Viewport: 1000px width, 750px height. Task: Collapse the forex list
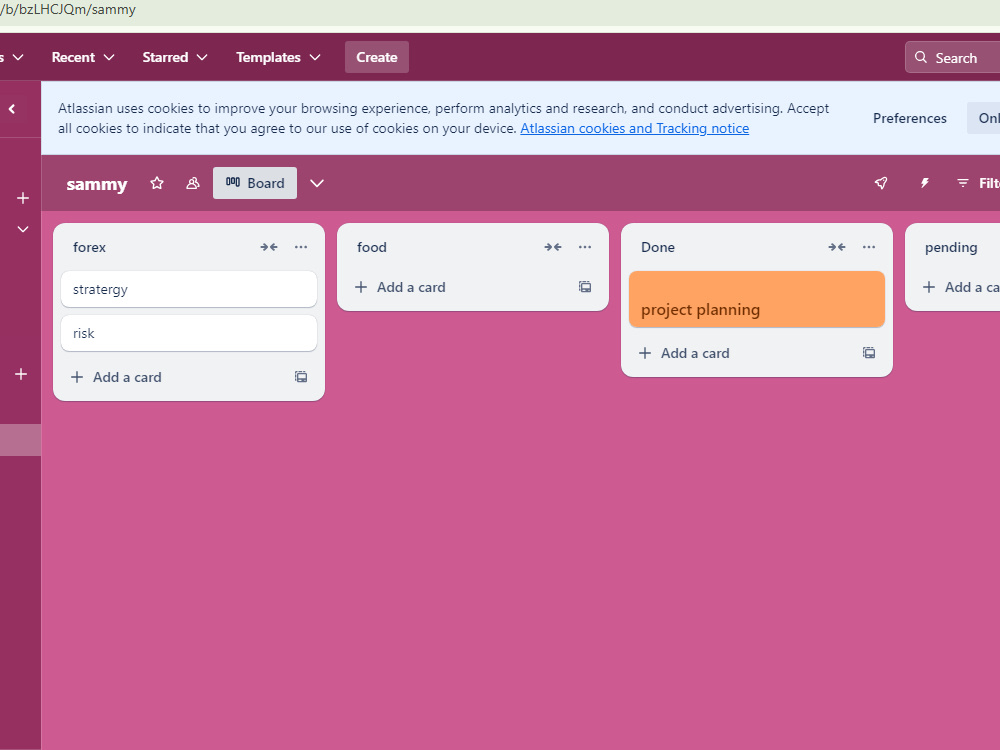tap(269, 247)
